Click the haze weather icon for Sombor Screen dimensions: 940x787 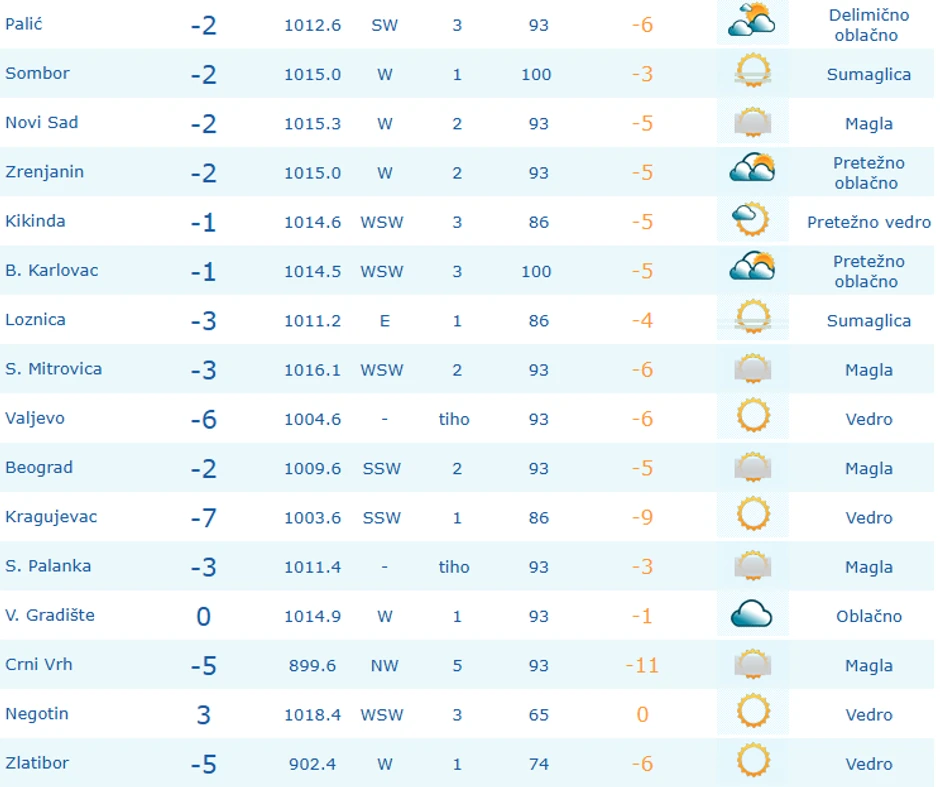point(752,70)
